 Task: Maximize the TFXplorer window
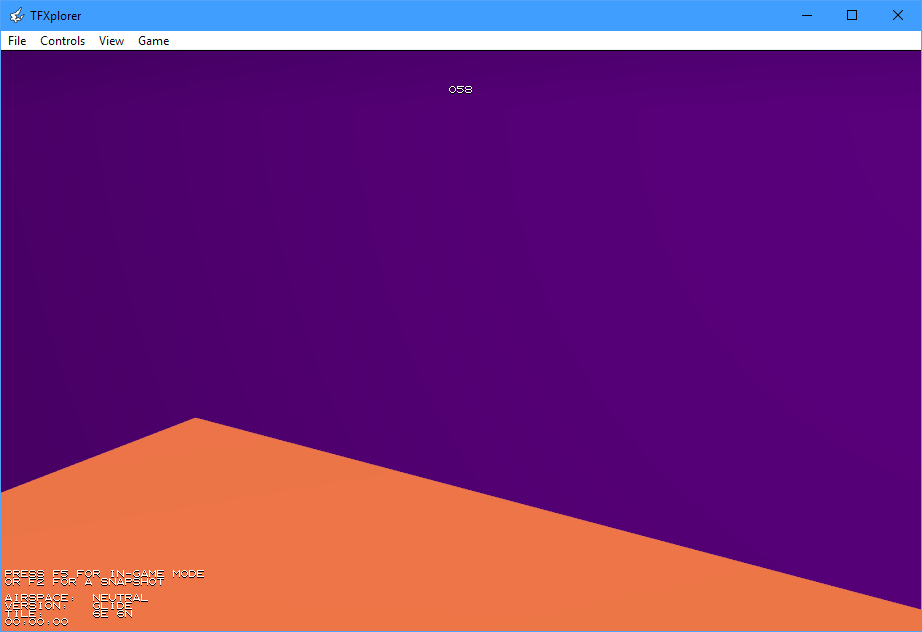[x=852, y=15]
